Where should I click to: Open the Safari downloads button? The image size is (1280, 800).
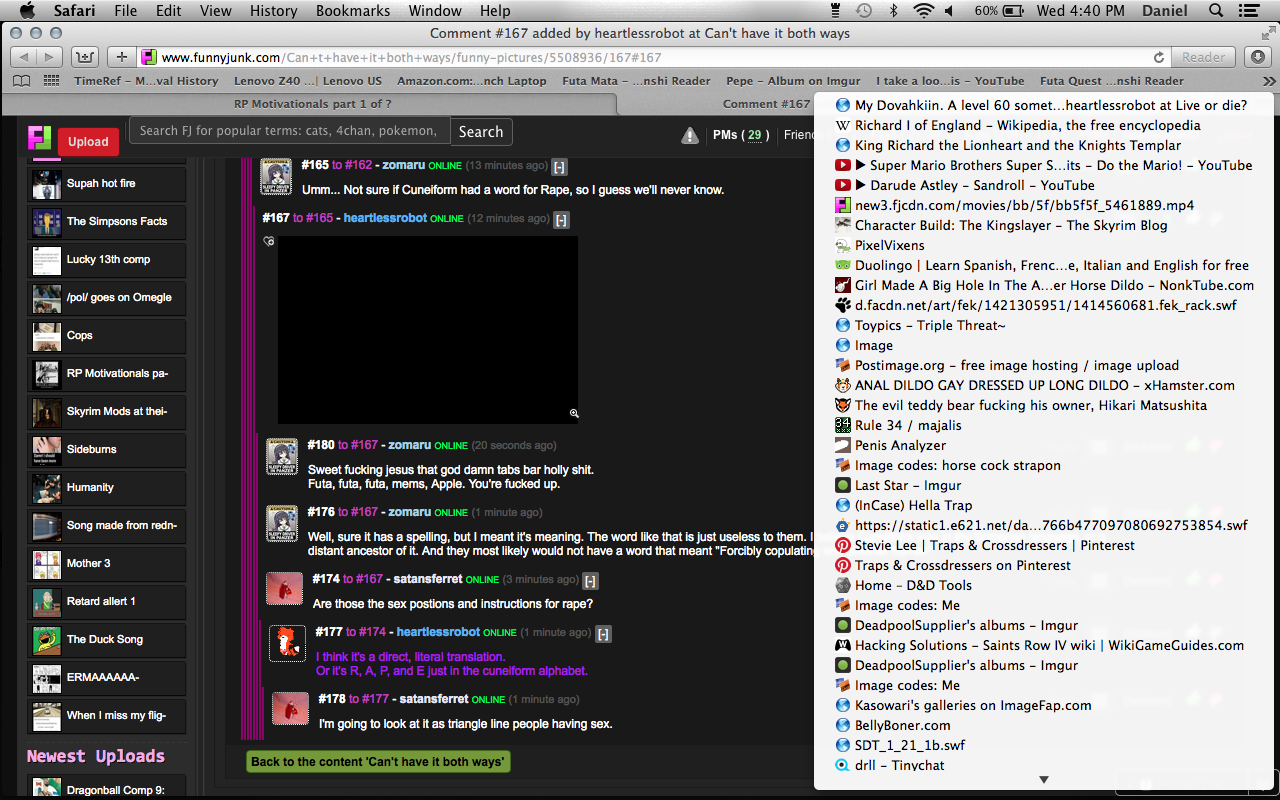1258,57
